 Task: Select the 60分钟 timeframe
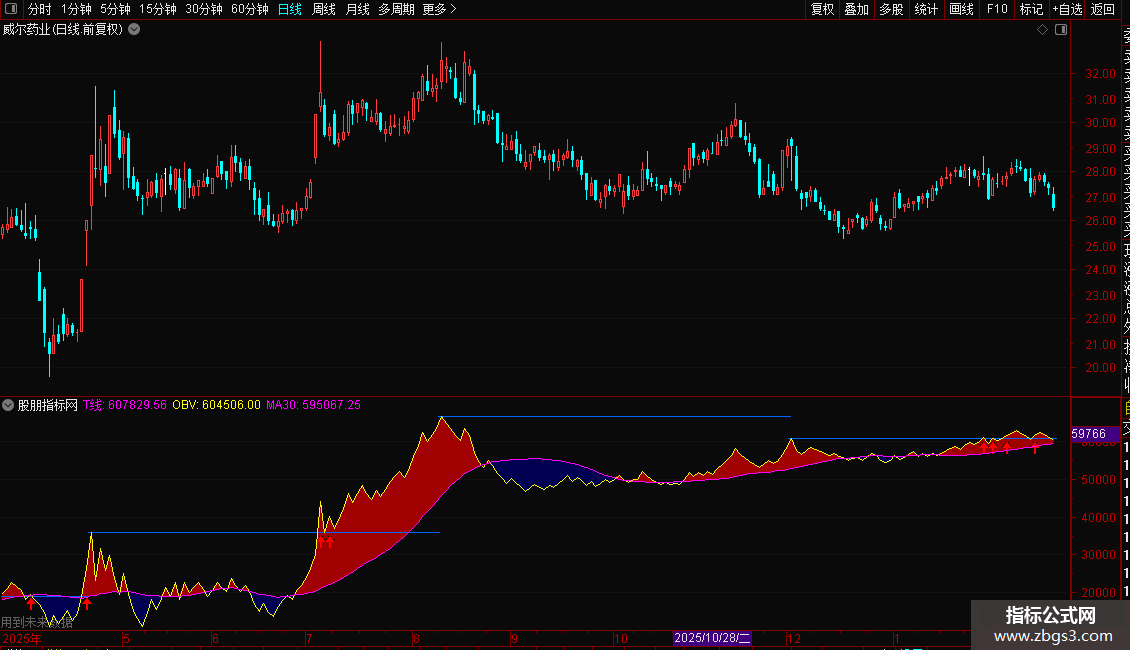(249, 9)
